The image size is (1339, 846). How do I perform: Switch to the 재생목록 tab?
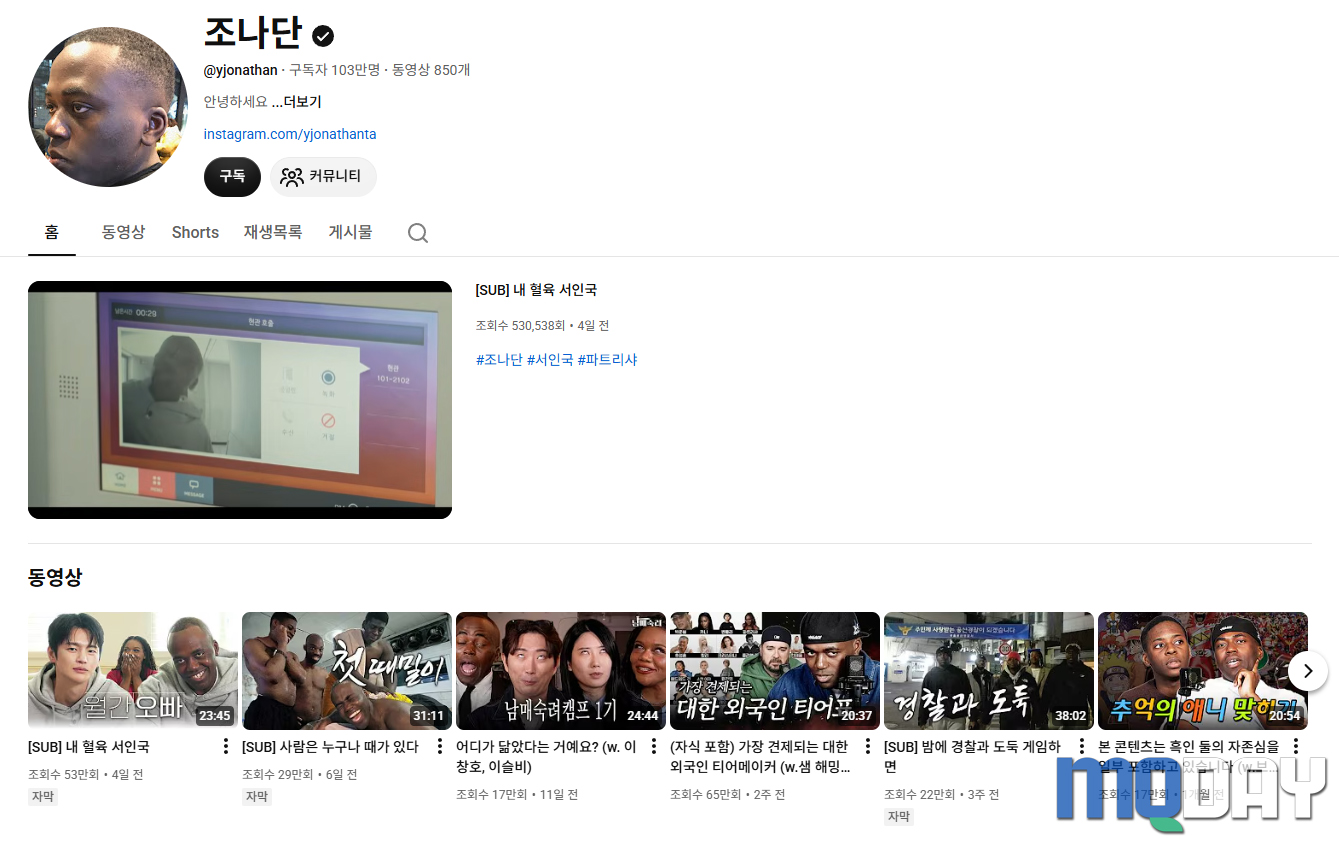click(273, 232)
